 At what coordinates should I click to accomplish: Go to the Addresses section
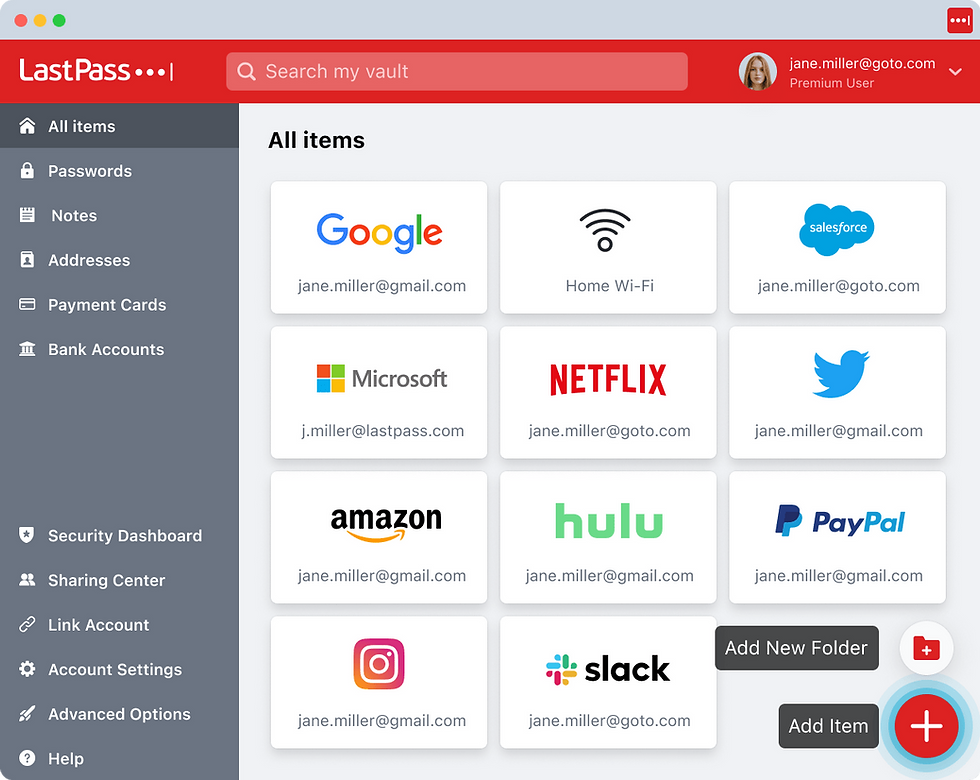click(119, 260)
